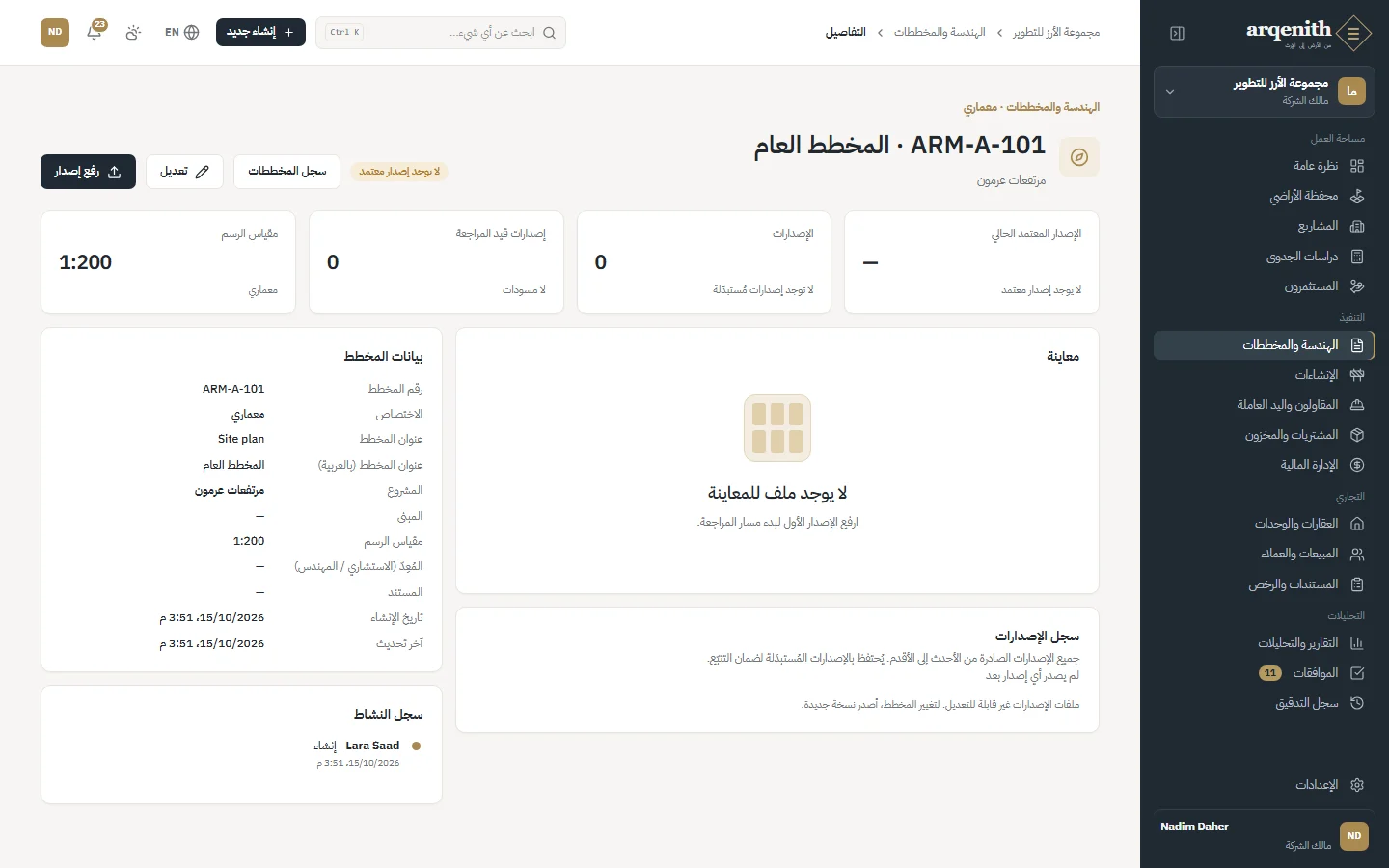The width and height of the screenshot is (1389, 868).
Task: Open دراسات الجدوى in sidebar
Action: click(x=1264, y=257)
